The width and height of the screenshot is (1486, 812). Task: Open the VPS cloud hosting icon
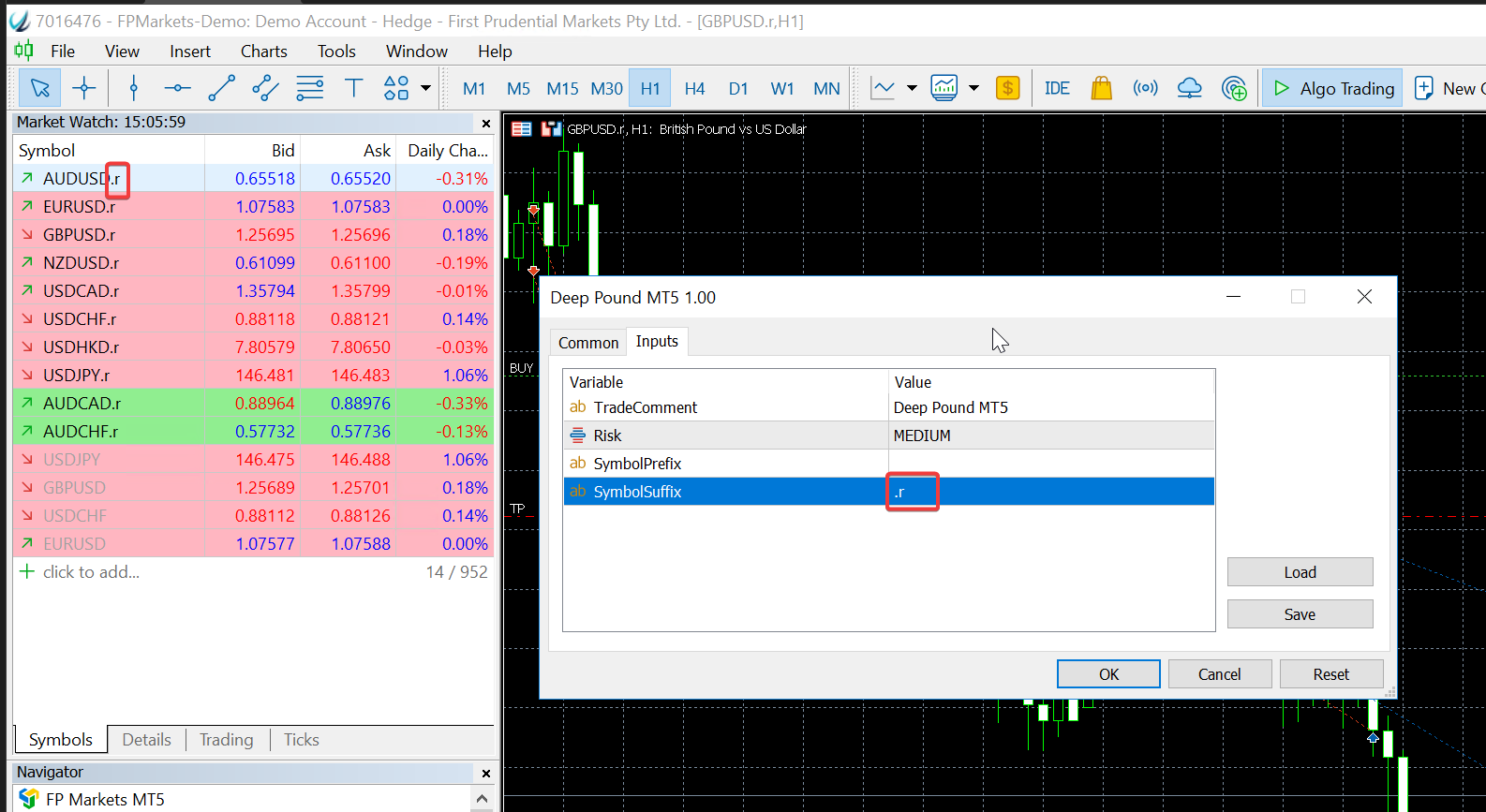(x=1189, y=88)
